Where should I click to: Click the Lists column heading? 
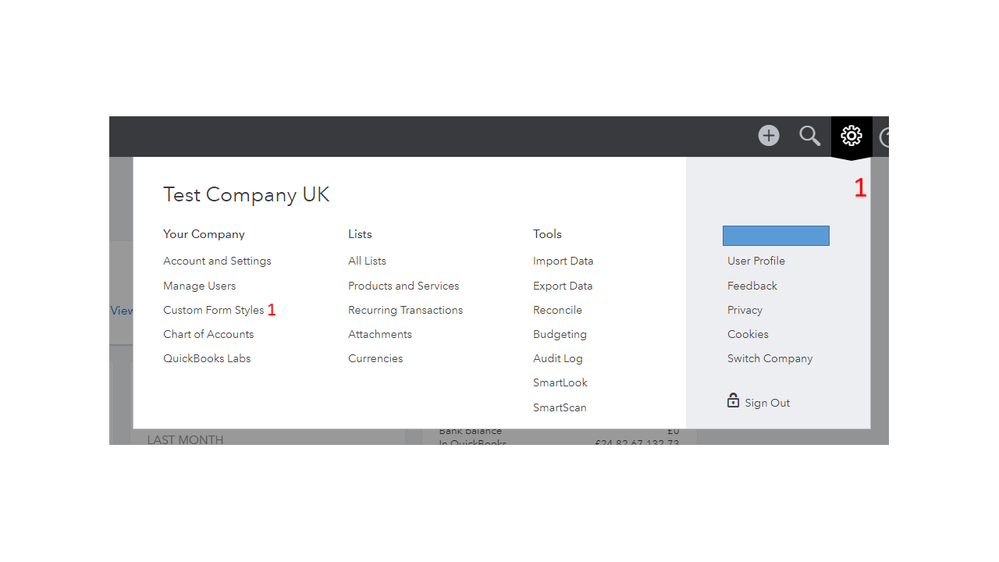click(360, 234)
